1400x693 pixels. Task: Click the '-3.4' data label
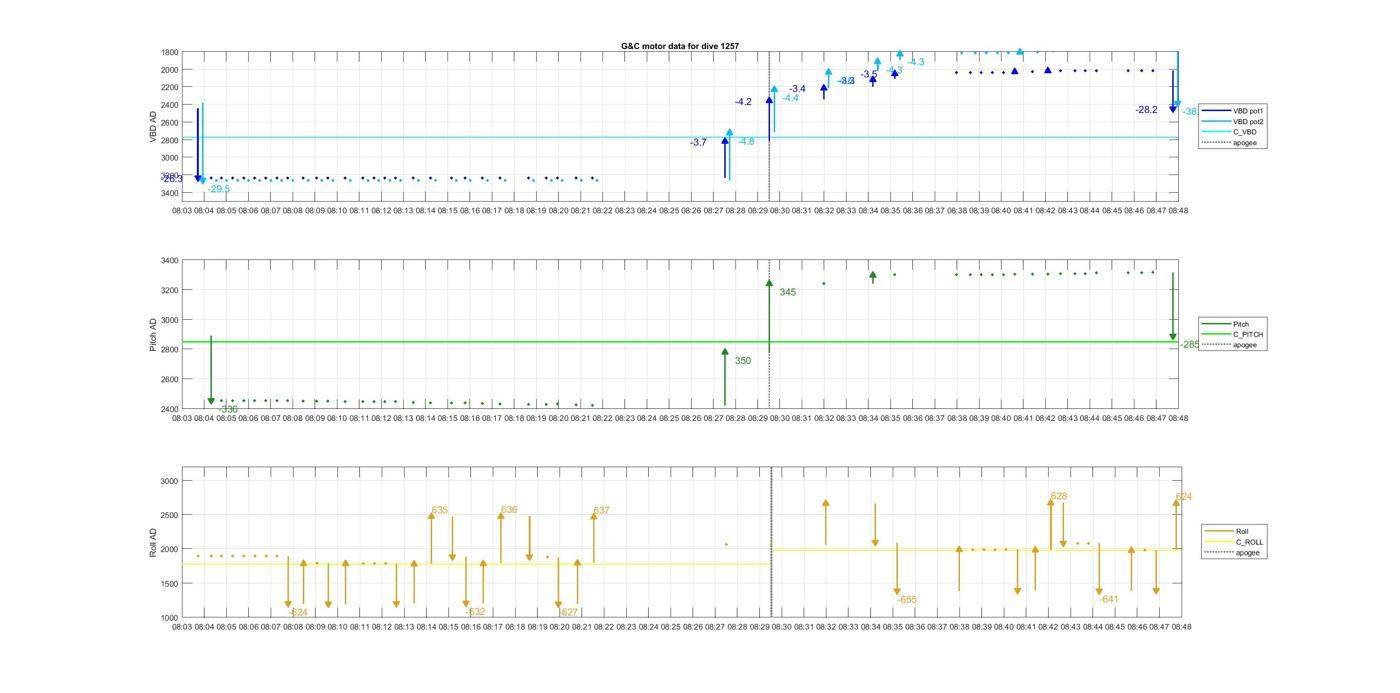pyautogui.click(x=797, y=89)
